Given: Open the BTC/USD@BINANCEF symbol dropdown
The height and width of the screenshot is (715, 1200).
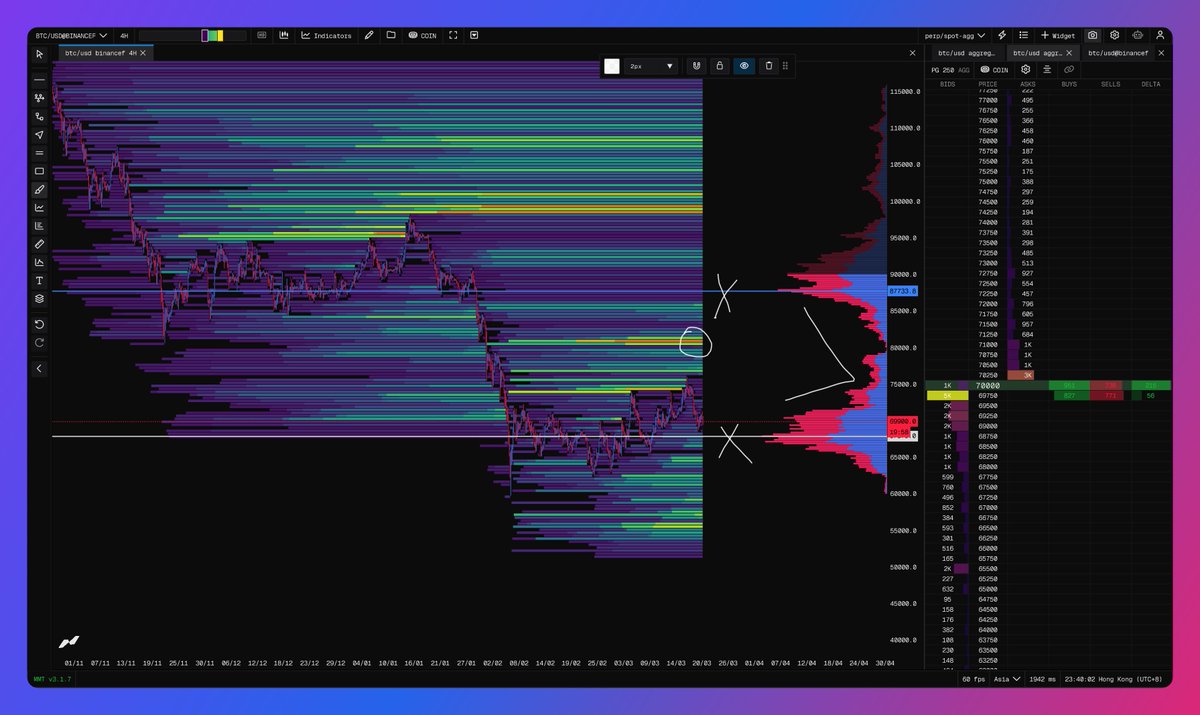Looking at the screenshot, I should (x=71, y=35).
